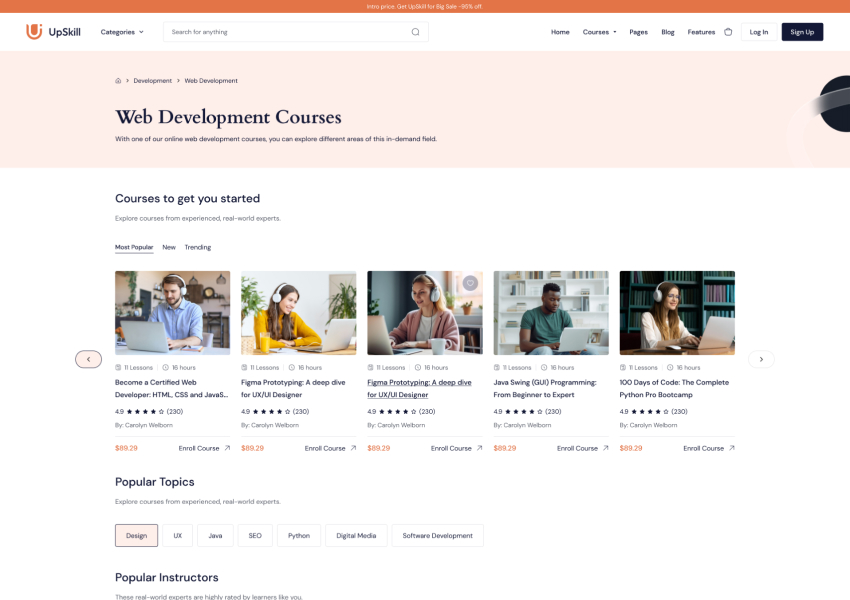Viewport: 850px width, 600px height.
Task: Click the previous carousel arrow
Action: click(x=88, y=359)
